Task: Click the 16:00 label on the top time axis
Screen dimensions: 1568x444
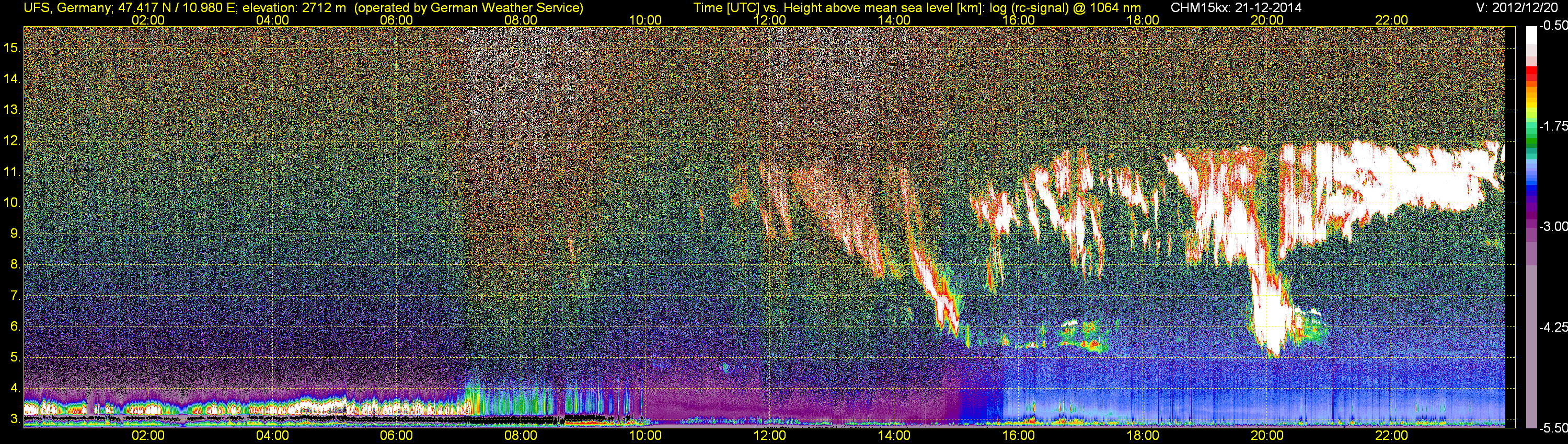Action: click(x=1018, y=20)
